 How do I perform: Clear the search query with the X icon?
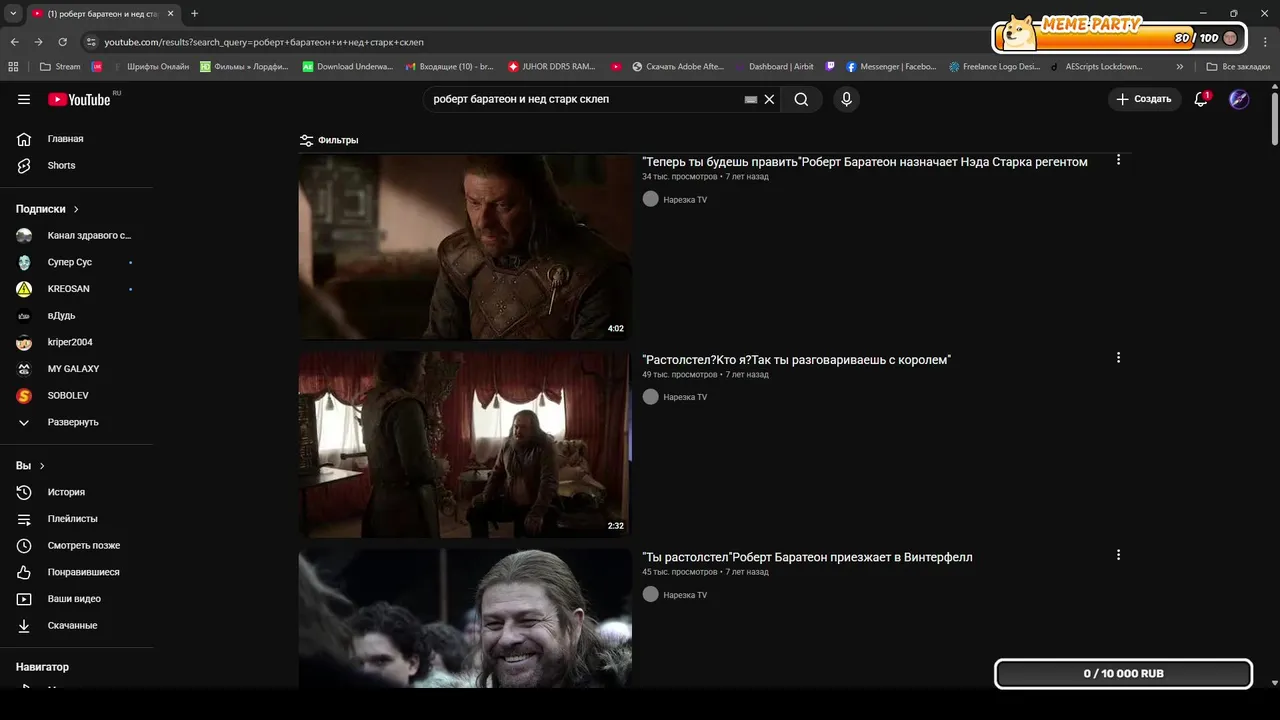[769, 99]
